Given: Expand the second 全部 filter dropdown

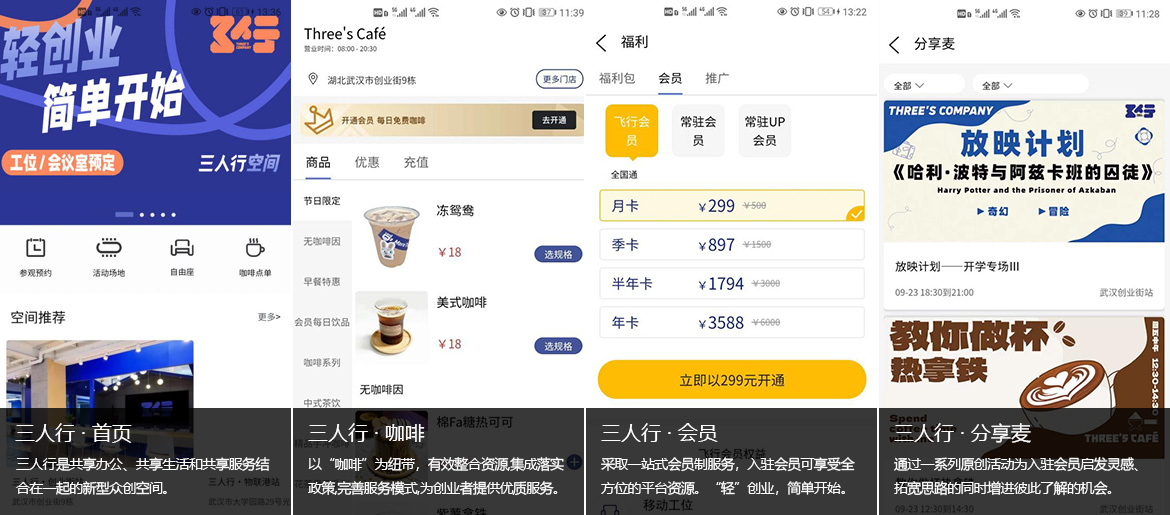Looking at the screenshot, I should [1030, 85].
